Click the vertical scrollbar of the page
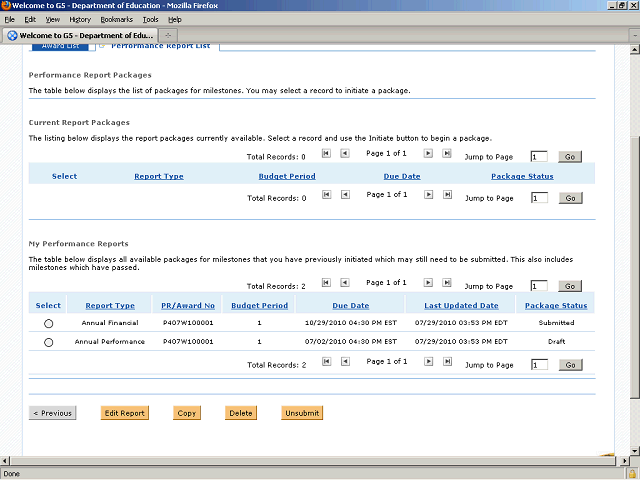640x480 pixels. coord(633,250)
